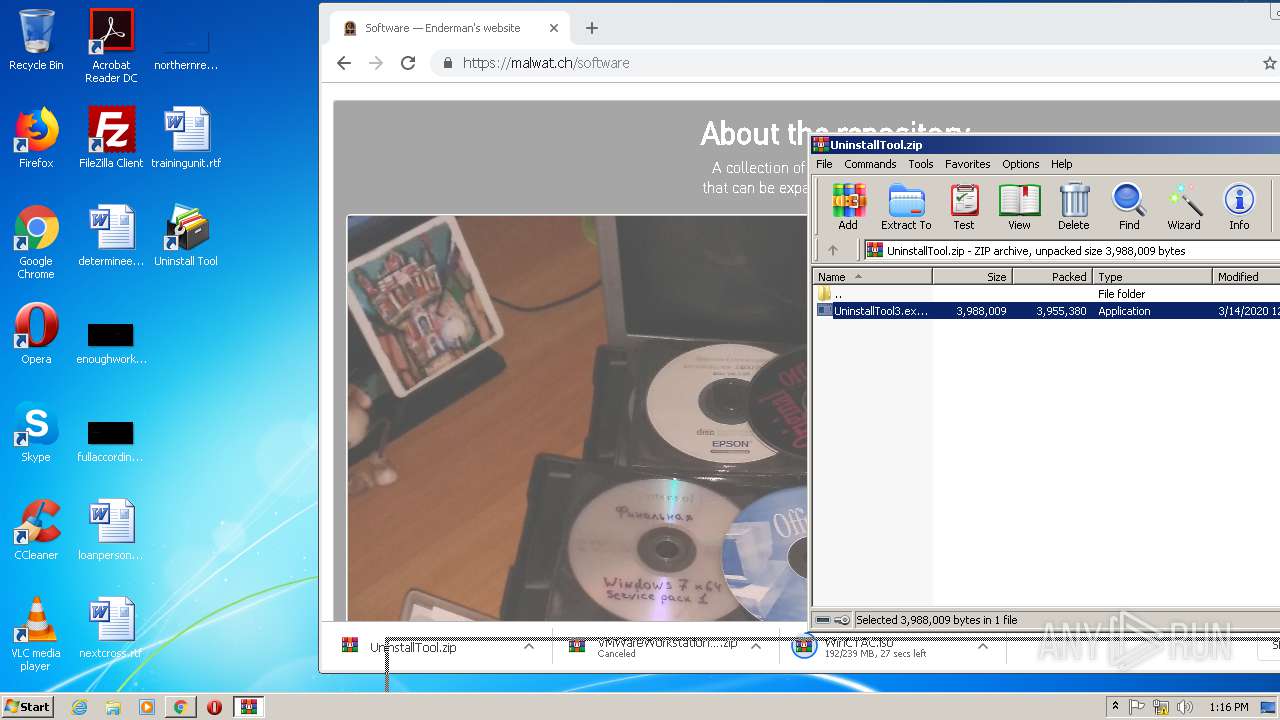Image resolution: width=1280 pixels, height=720 pixels.
Task: Open the Chrome taskbar button
Action: coord(180,707)
